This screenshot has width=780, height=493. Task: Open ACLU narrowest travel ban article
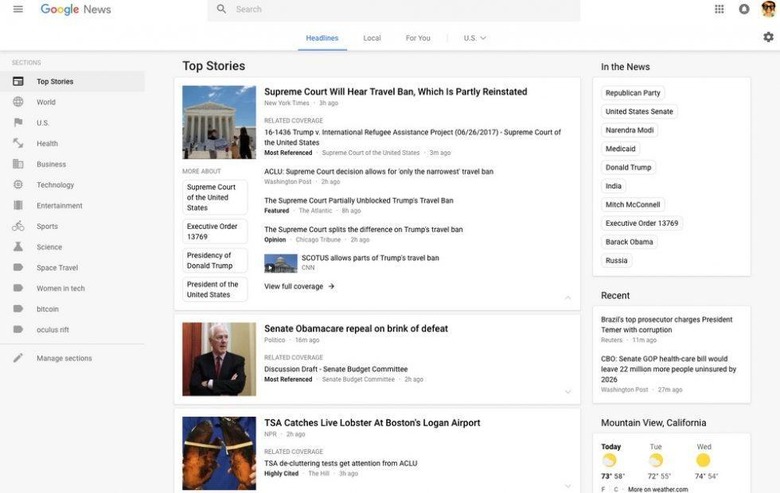coord(379,171)
